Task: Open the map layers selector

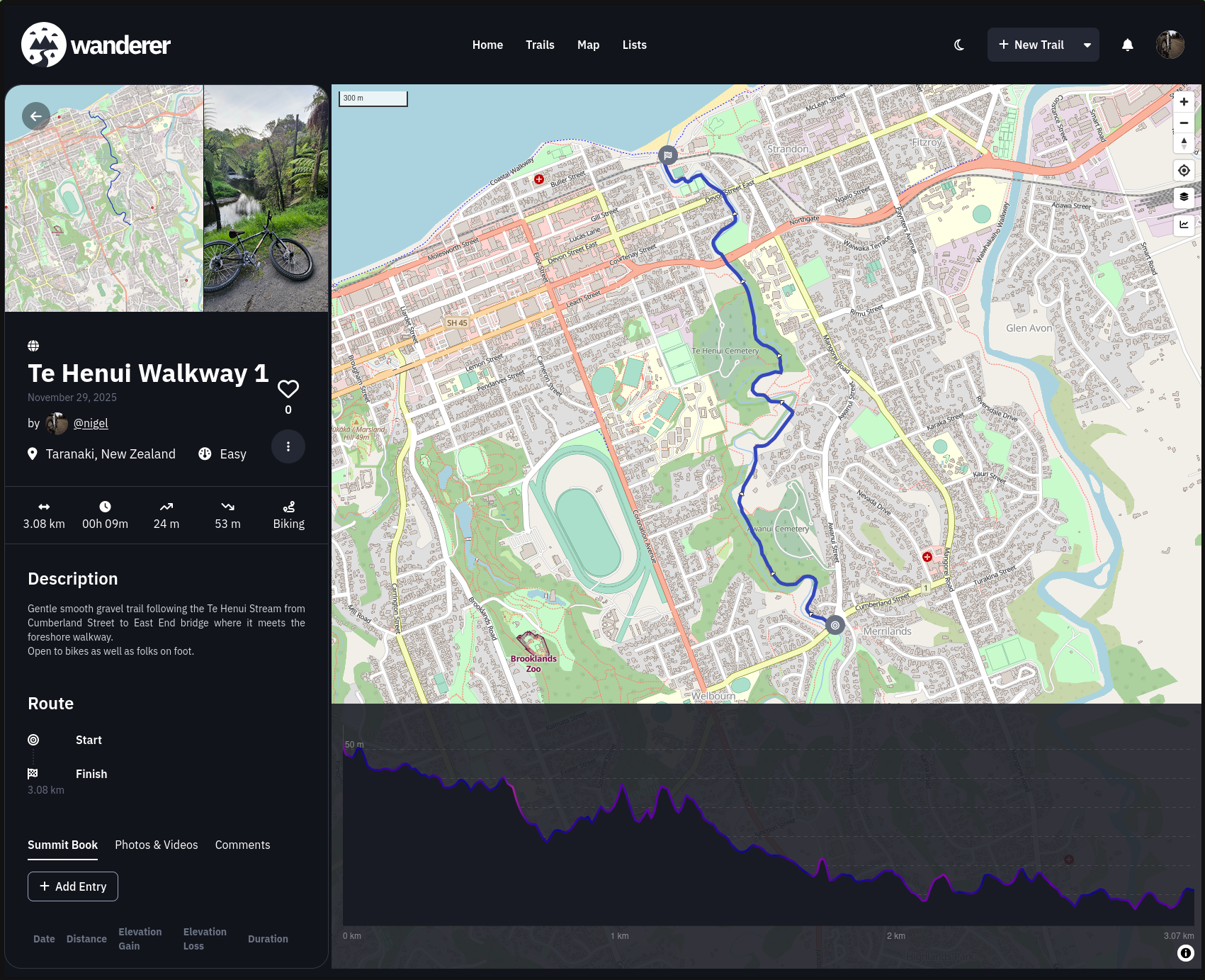Action: [x=1184, y=197]
